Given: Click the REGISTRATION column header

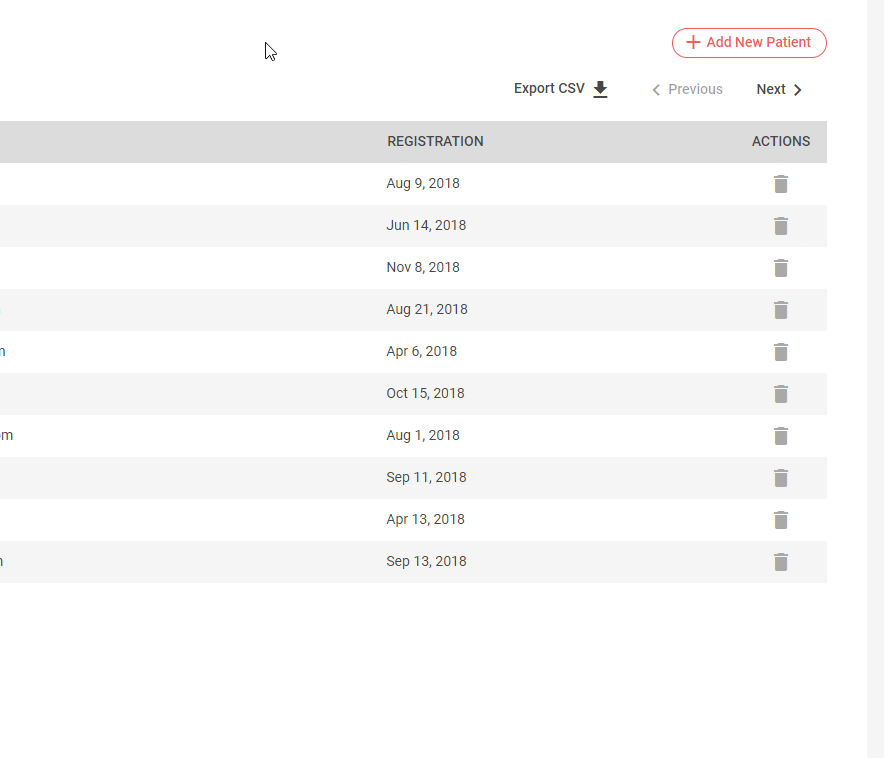Looking at the screenshot, I should (435, 142).
